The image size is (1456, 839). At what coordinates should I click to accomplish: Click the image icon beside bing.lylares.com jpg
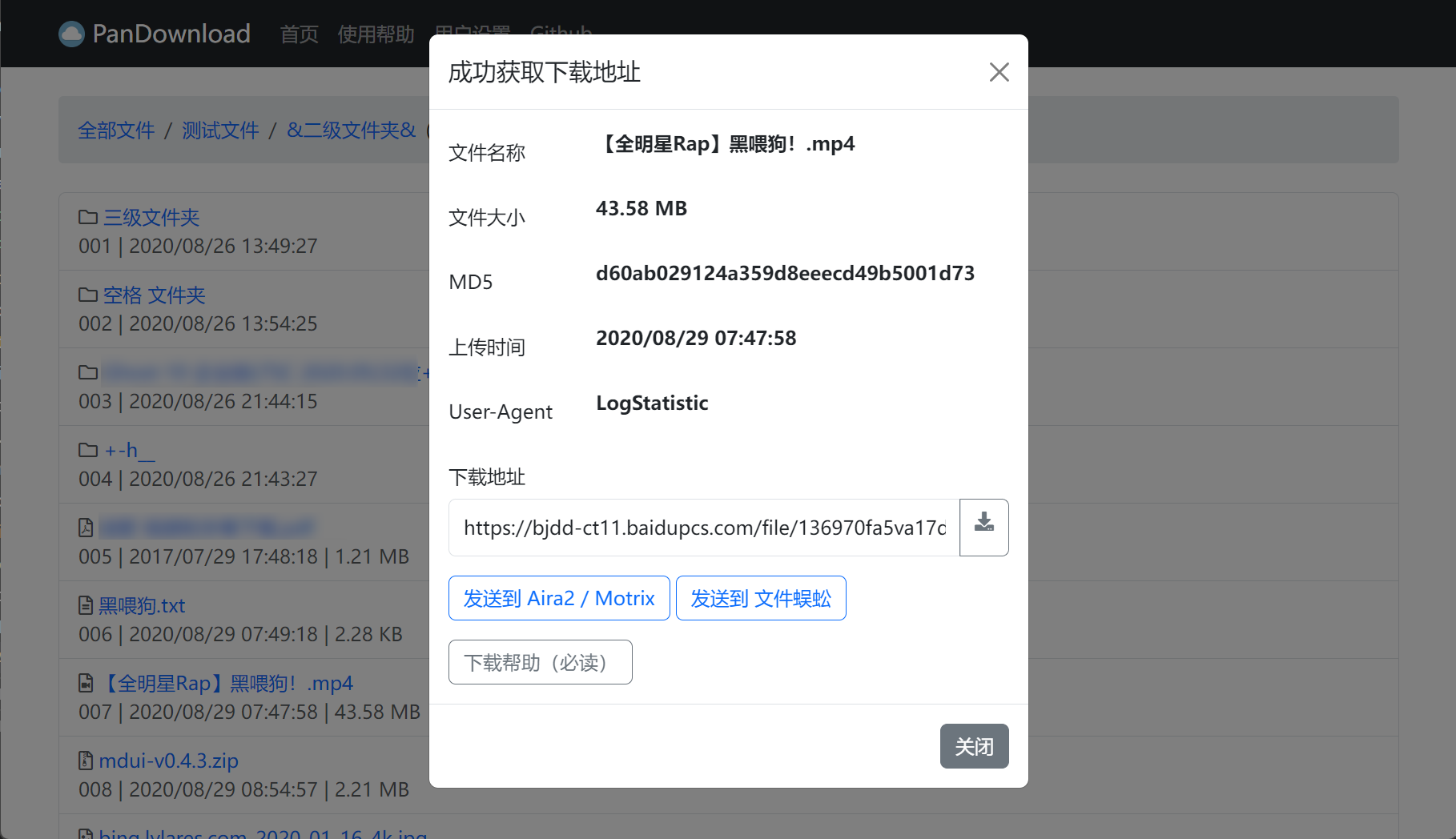[x=86, y=834]
